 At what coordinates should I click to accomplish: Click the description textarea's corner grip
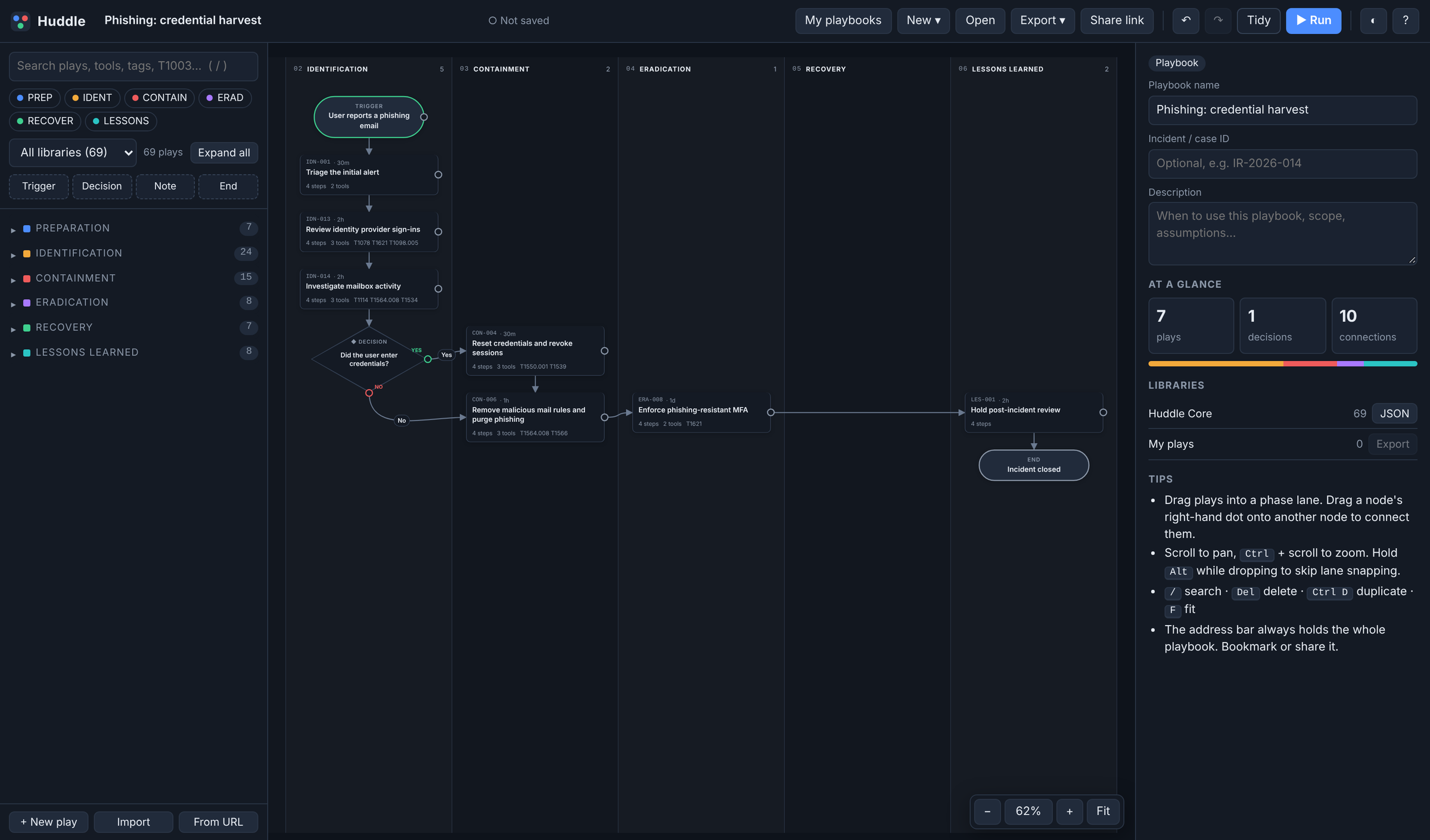pos(1412,260)
